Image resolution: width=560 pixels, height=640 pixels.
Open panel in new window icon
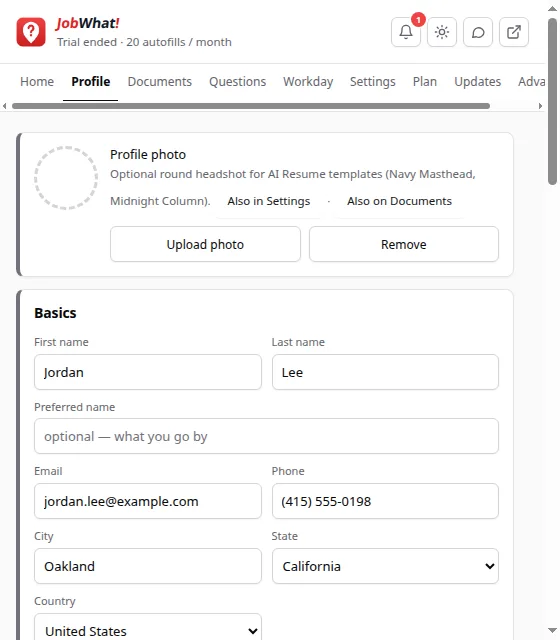[513, 32]
